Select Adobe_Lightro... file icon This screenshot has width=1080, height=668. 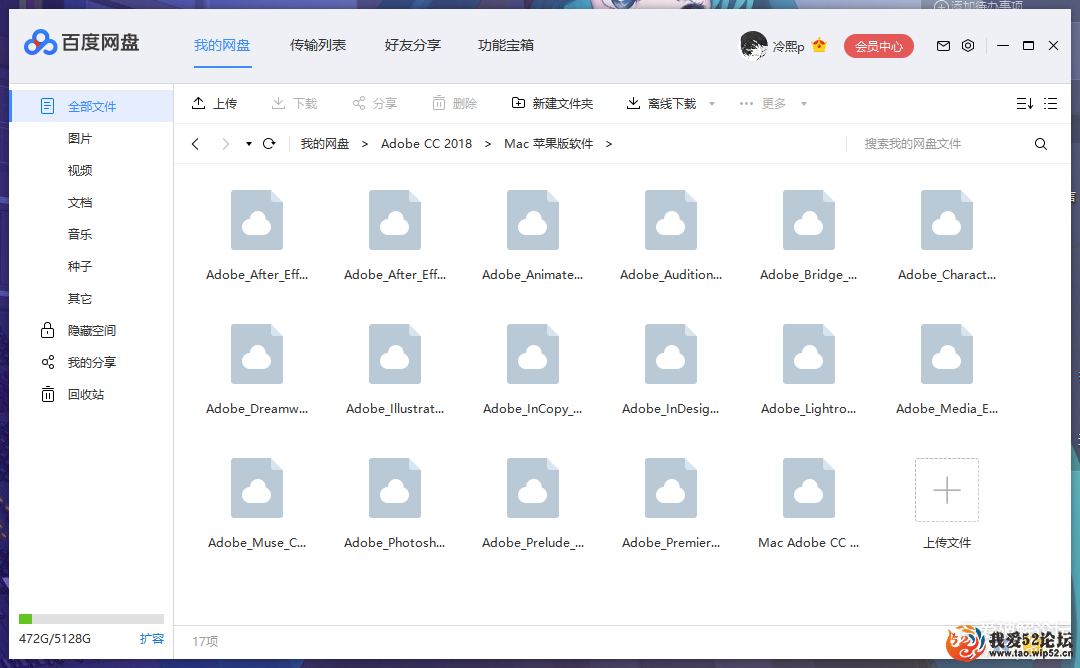pos(809,354)
